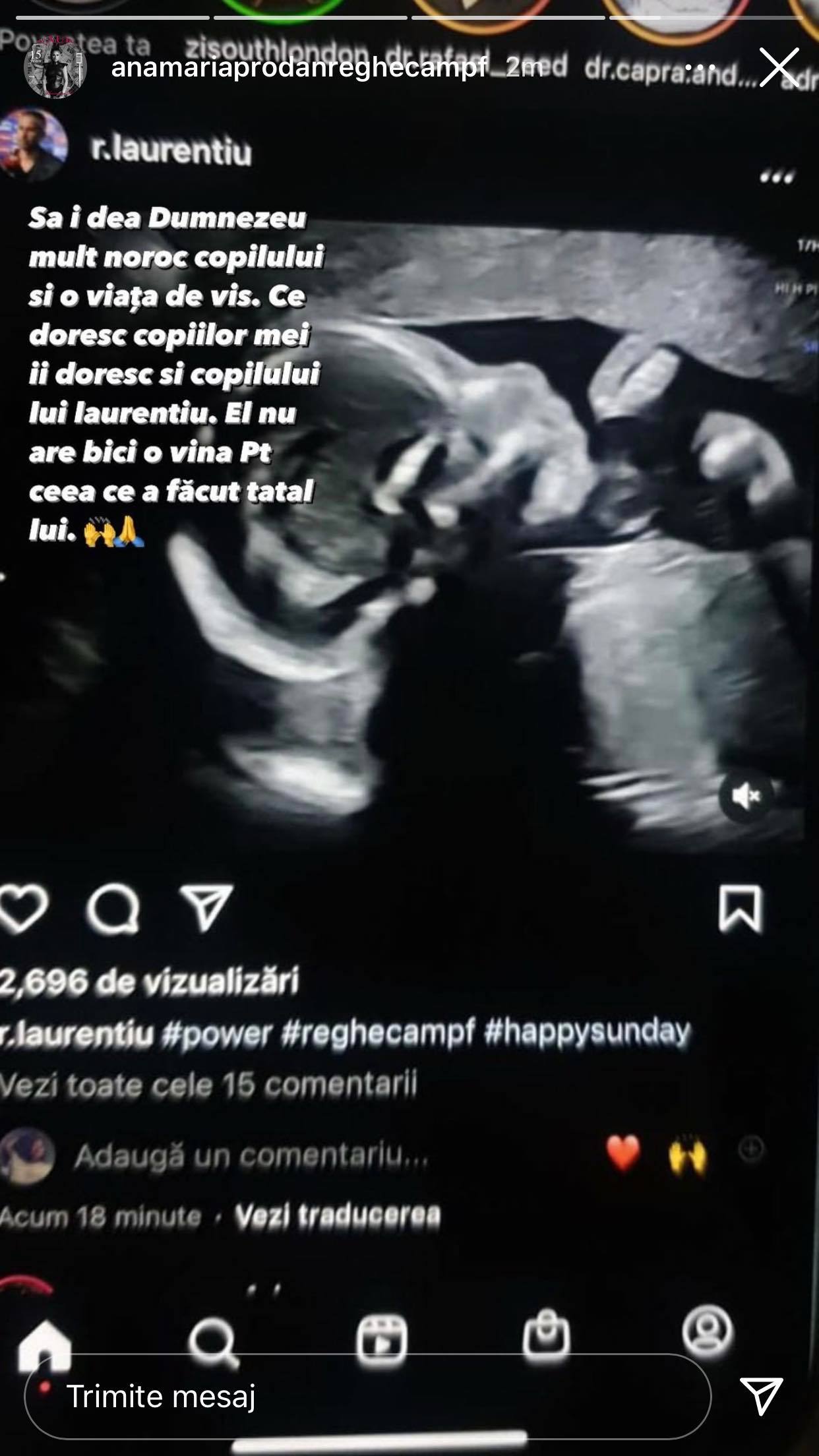Share post with paper plane icon
This screenshot has height=1456, width=819.
(206, 908)
